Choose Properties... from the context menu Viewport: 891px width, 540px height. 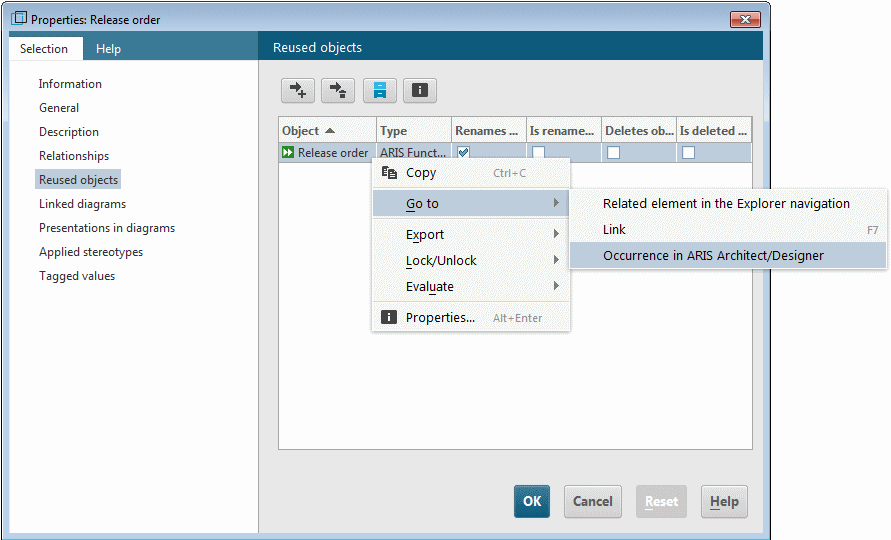click(x=471, y=318)
